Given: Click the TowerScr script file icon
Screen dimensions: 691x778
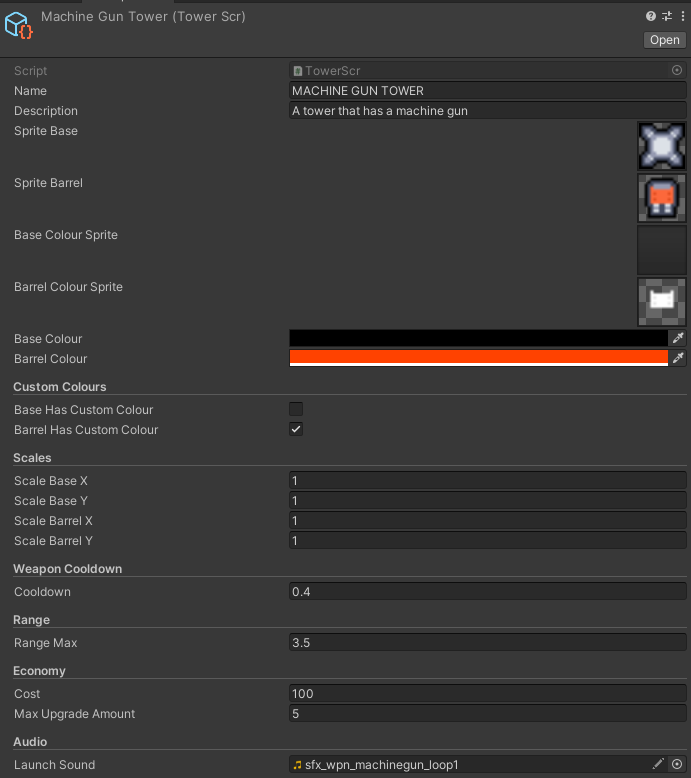Looking at the screenshot, I should pos(298,71).
